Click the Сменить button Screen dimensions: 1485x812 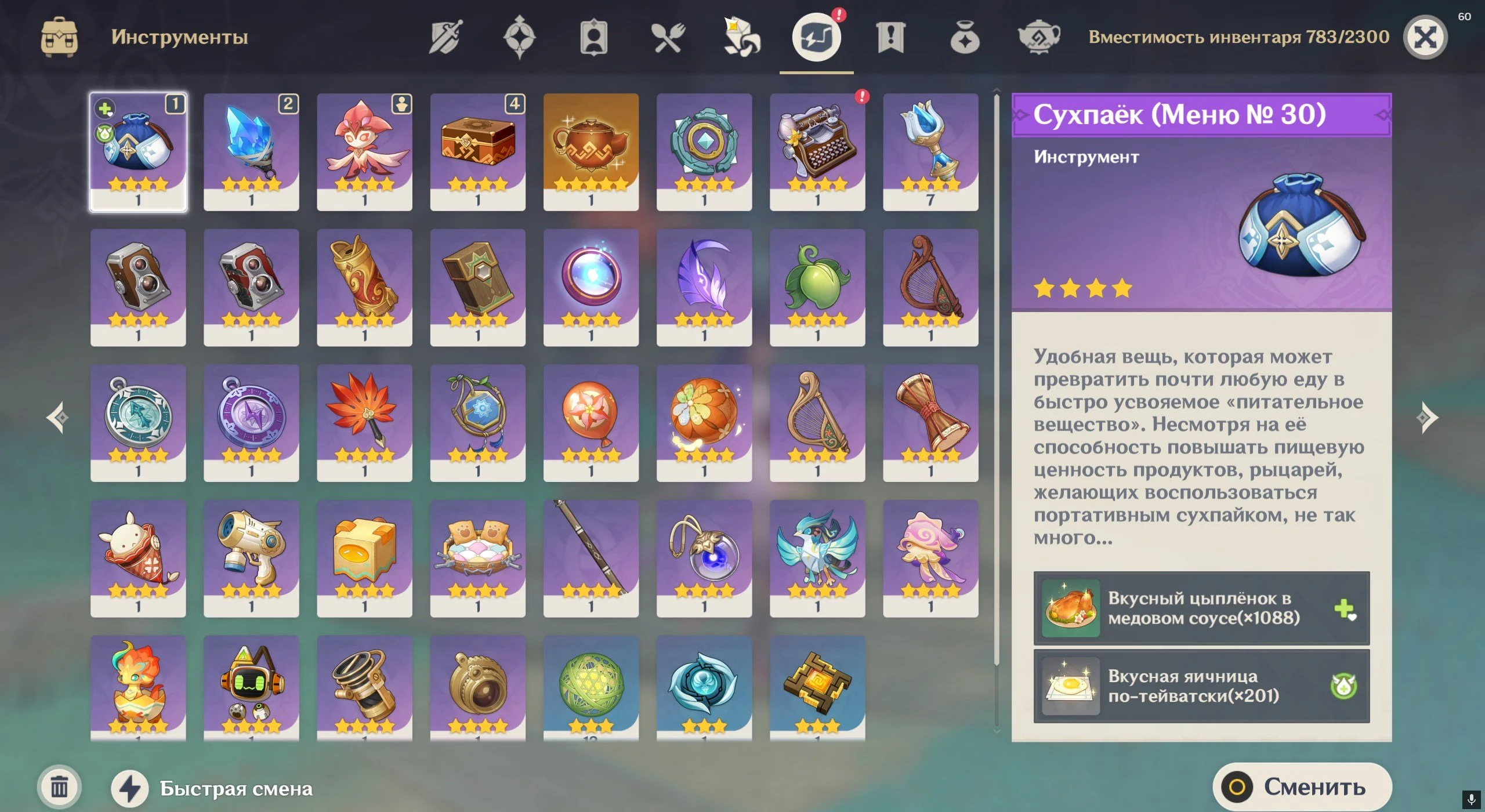(1302, 787)
